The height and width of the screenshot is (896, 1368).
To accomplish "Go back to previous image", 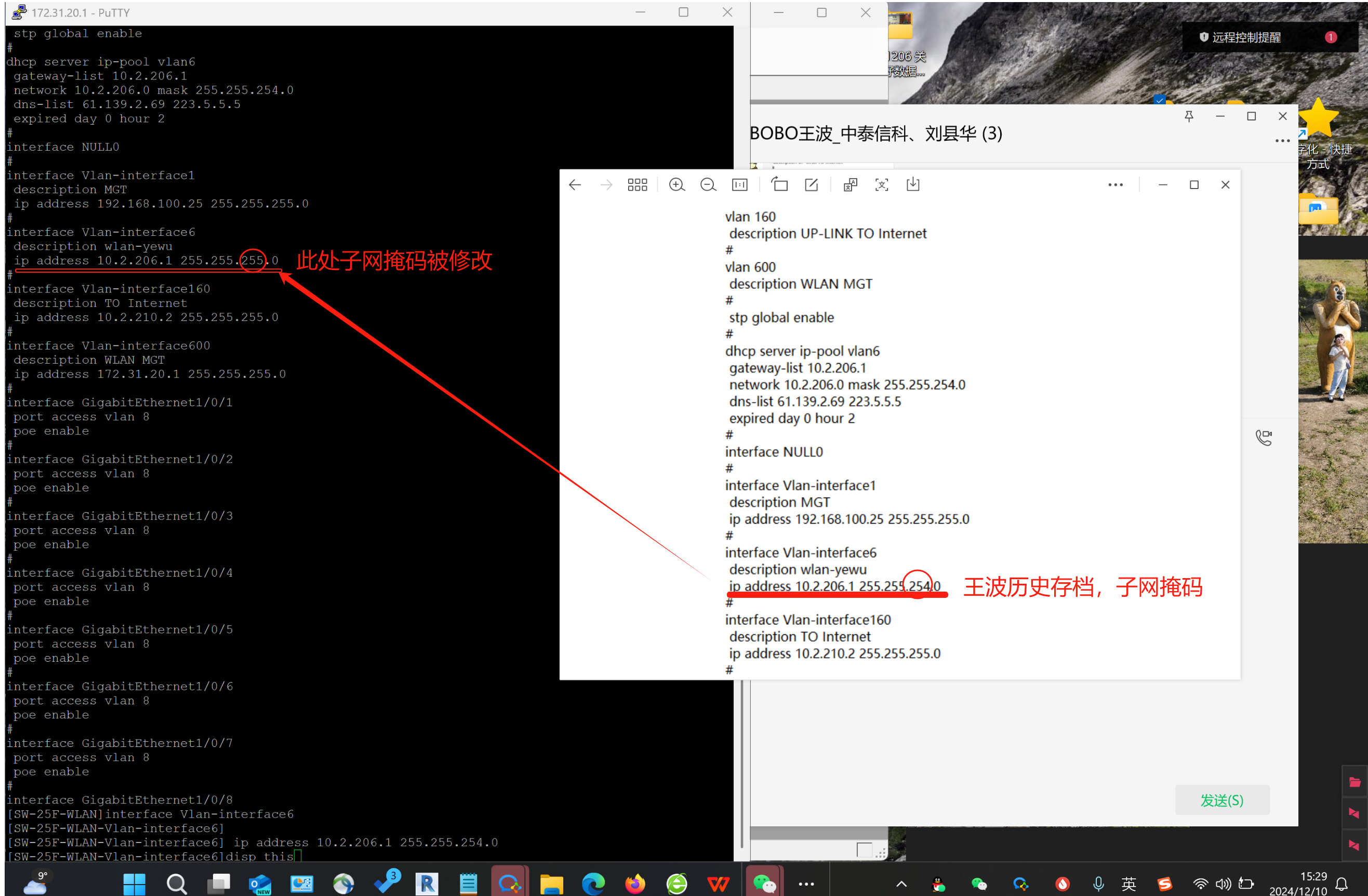I will click(x=575, y=185).
